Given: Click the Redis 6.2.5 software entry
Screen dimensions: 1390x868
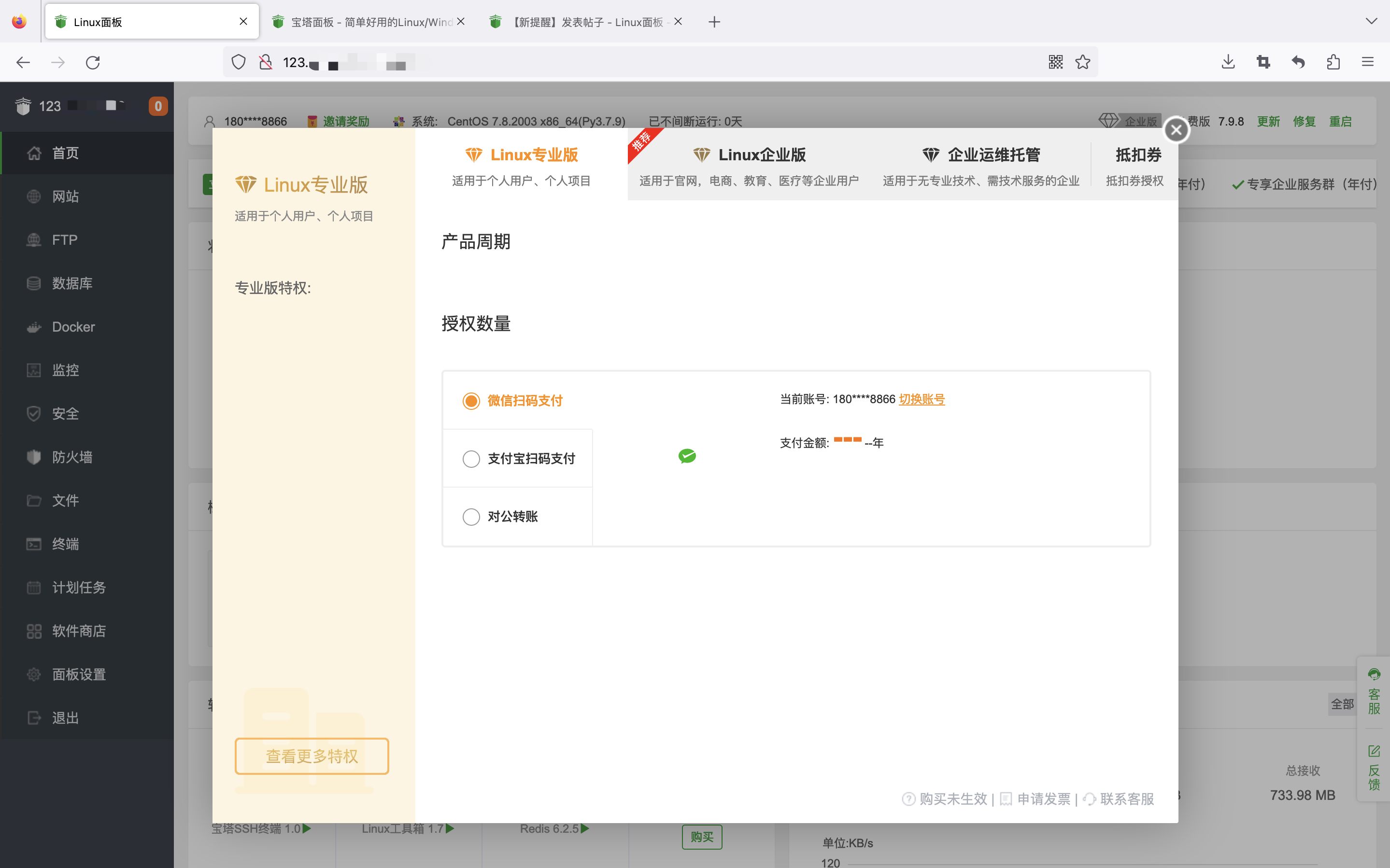Looking at the screenshot, I should tap(554, 828).
